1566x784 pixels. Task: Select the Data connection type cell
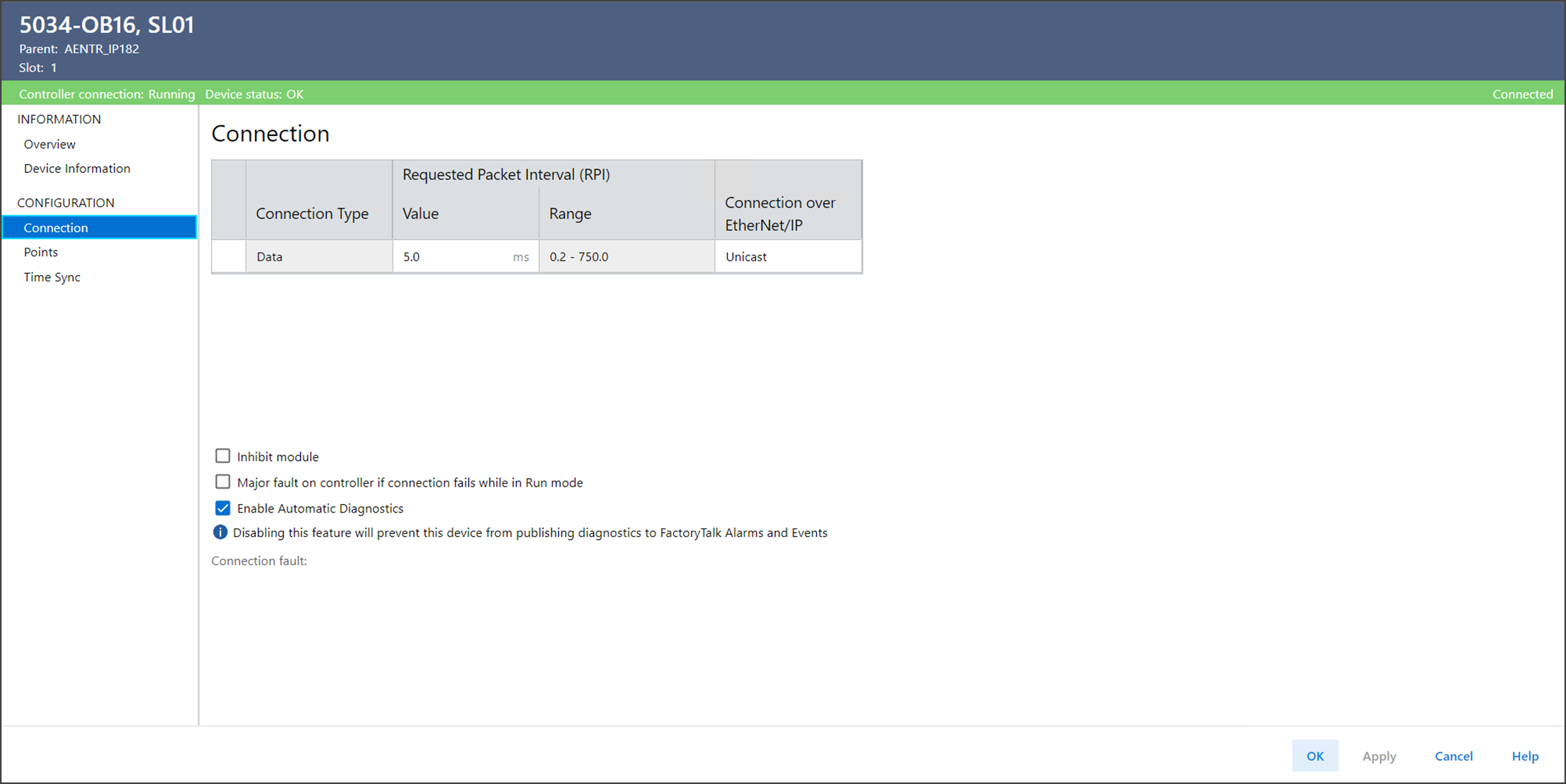click(319, 257)
